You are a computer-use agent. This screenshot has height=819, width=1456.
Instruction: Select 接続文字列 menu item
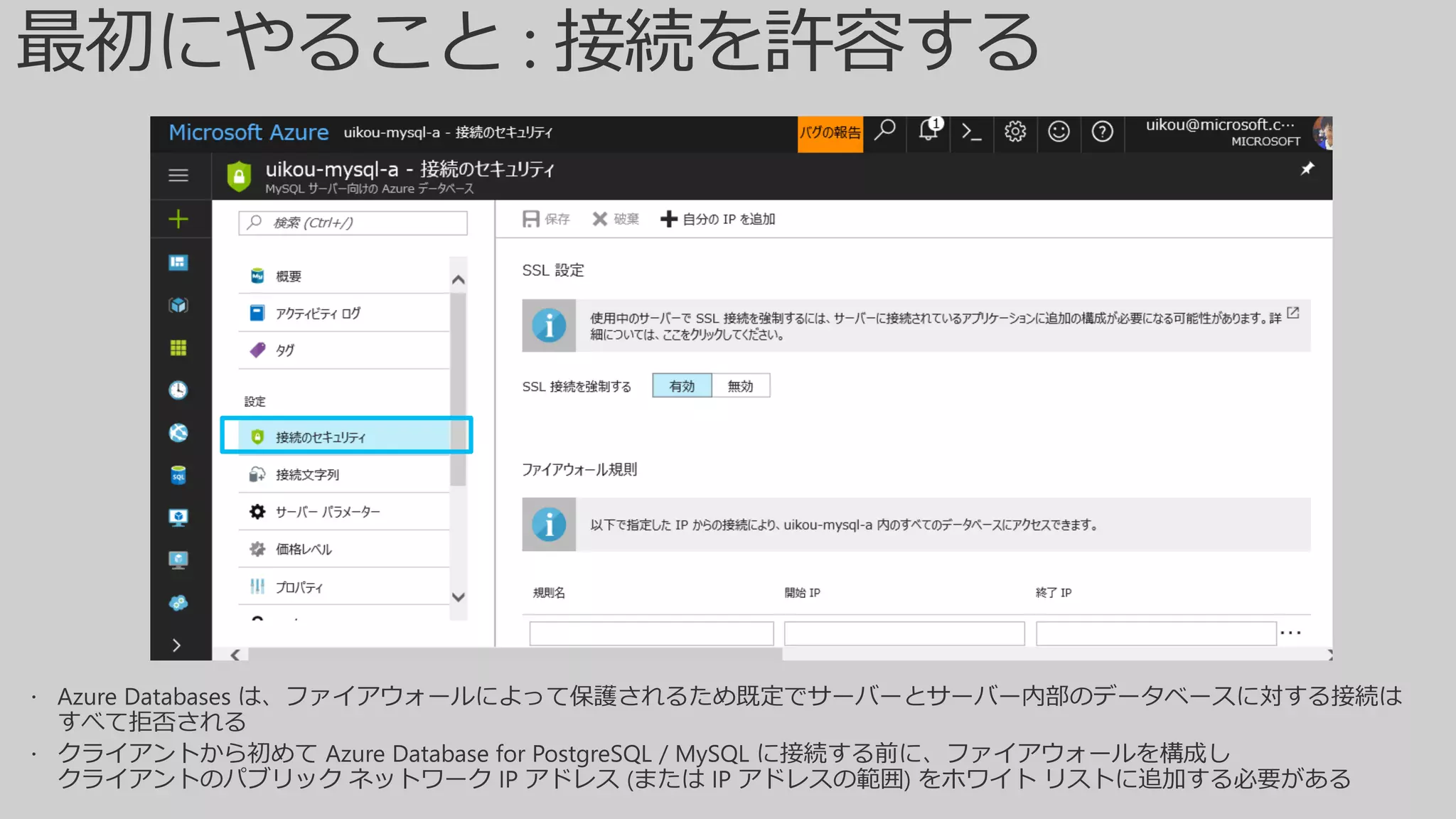tap(307, 475)
